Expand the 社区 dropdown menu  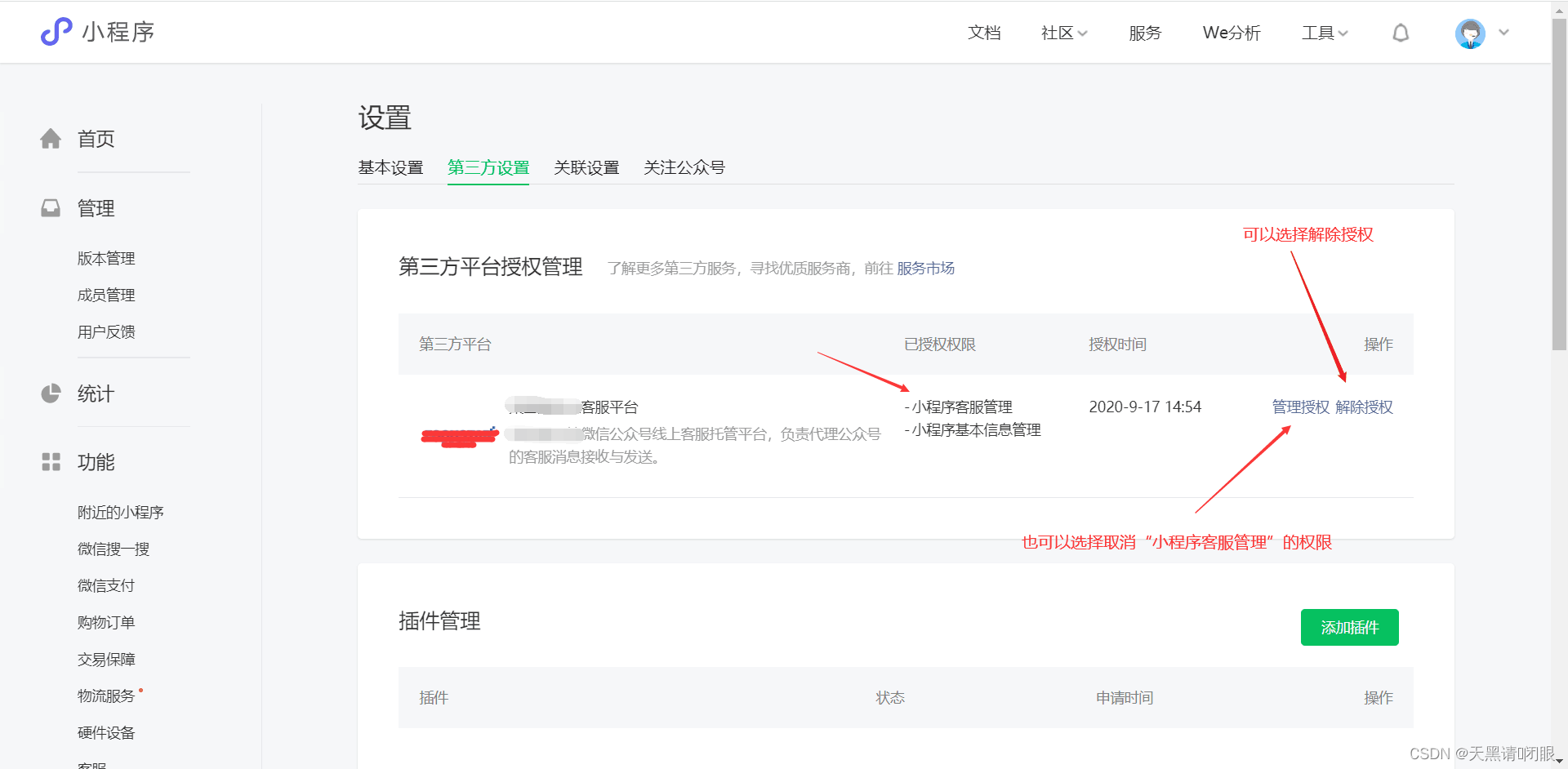(x=1063, y=33)
